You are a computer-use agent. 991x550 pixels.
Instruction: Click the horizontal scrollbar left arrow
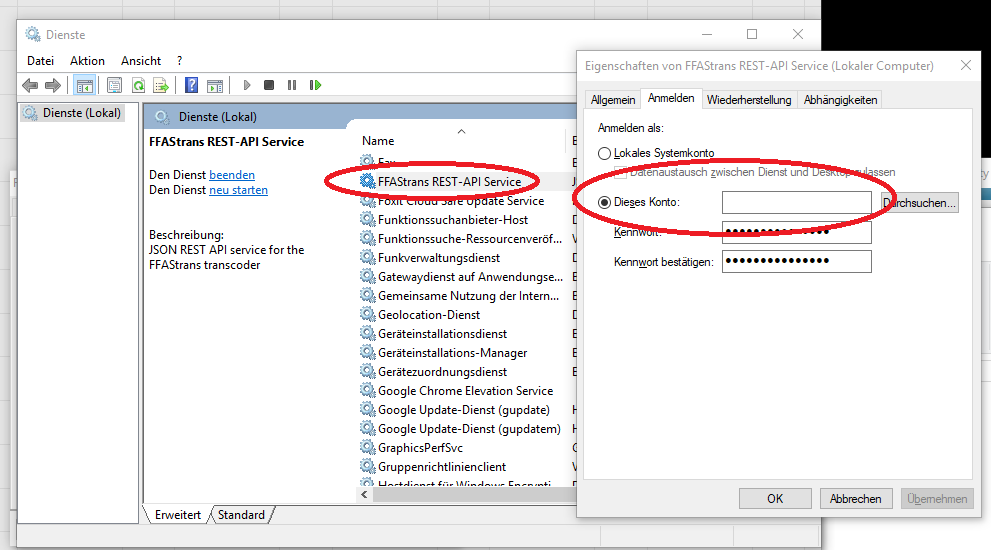pyautogui.click(x=364, y=494)
